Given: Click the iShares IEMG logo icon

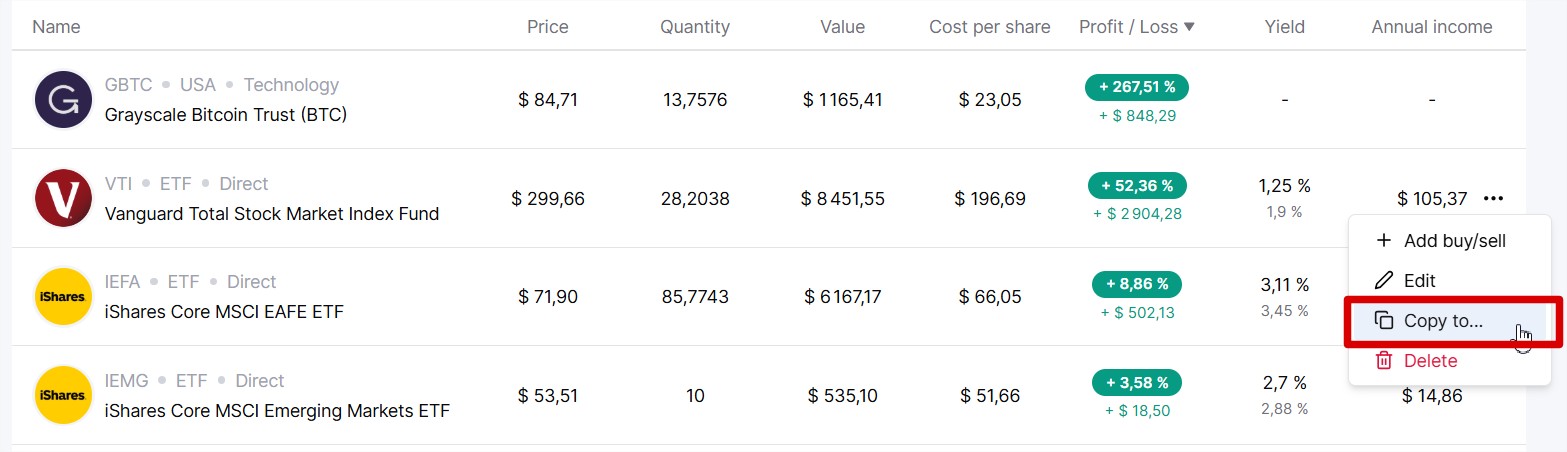Looking at the screenshot, I should [64, 395].
